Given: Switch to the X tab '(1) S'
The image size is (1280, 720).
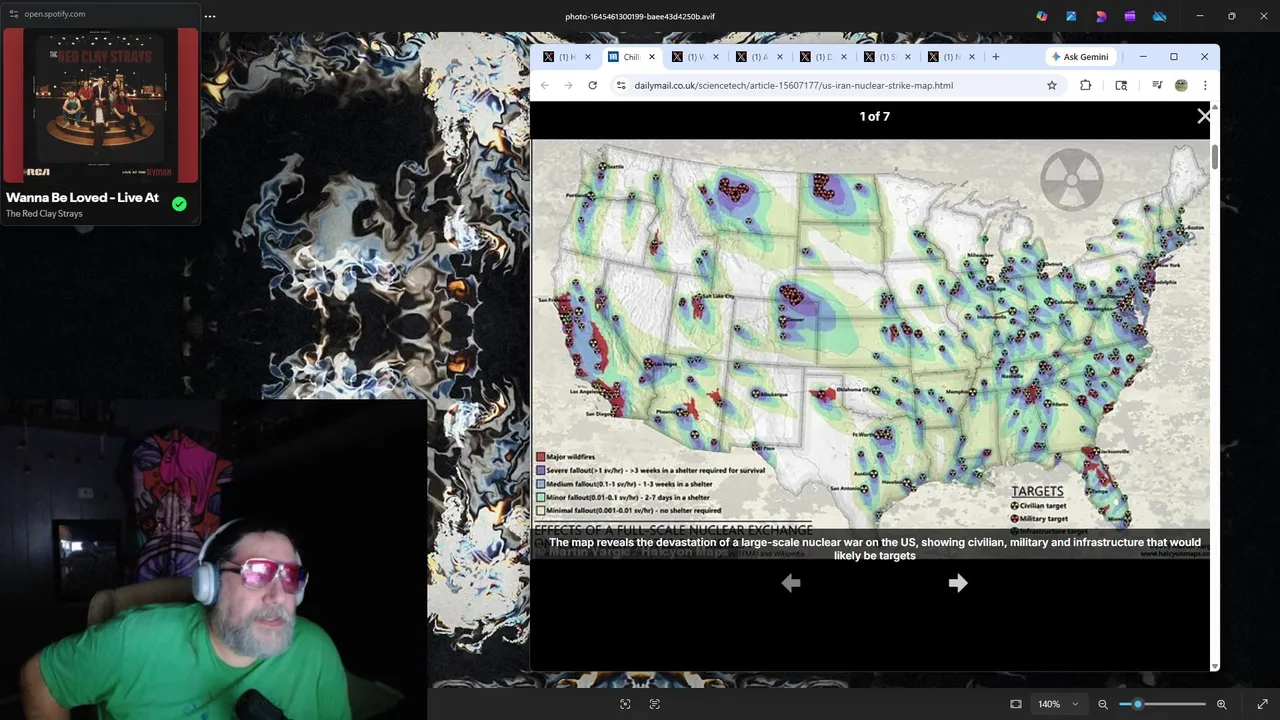Looking at the screenshot, I should pos(880,57).
